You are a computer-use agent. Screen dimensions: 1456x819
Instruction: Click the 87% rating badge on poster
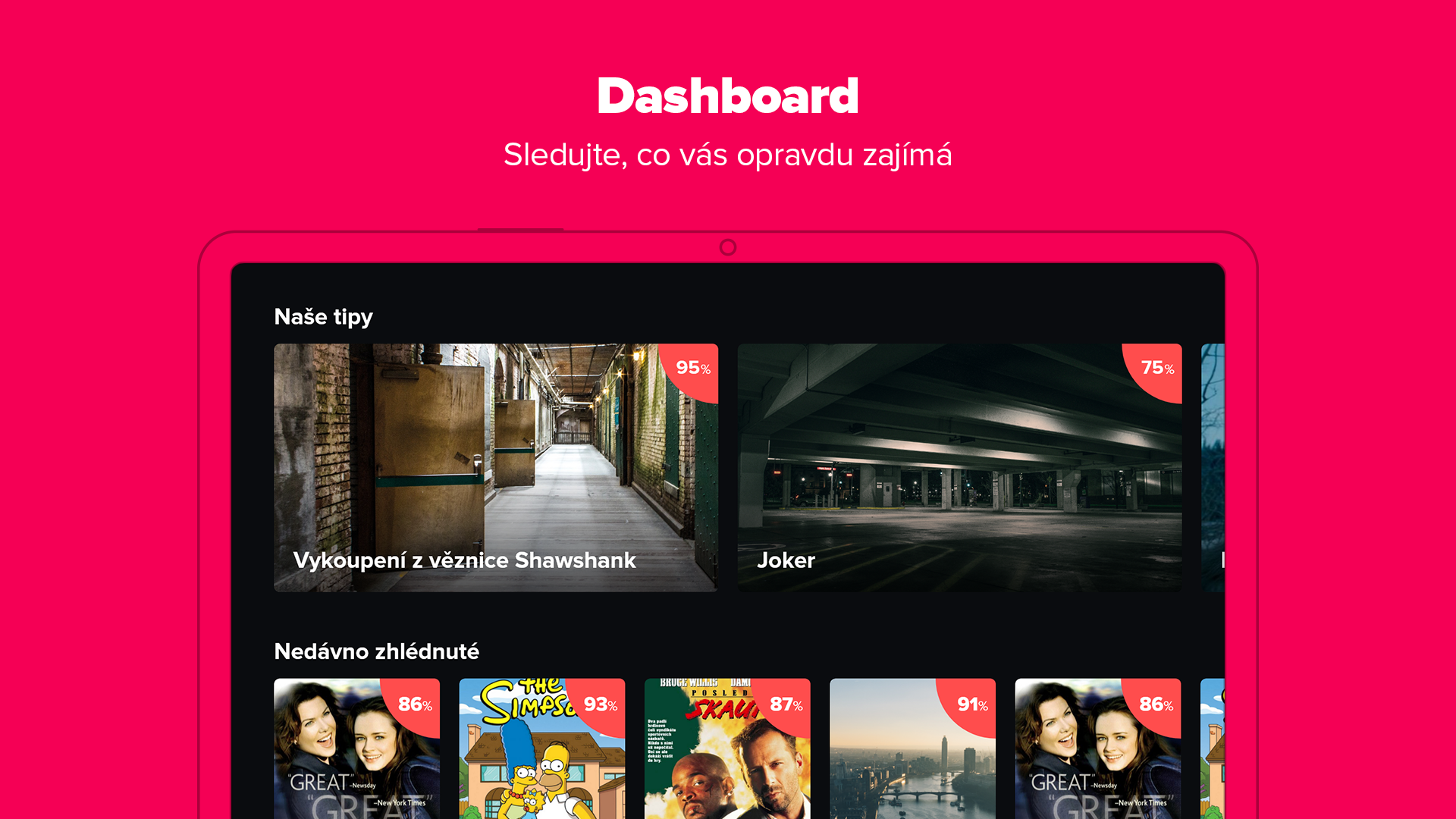point(782,707)
